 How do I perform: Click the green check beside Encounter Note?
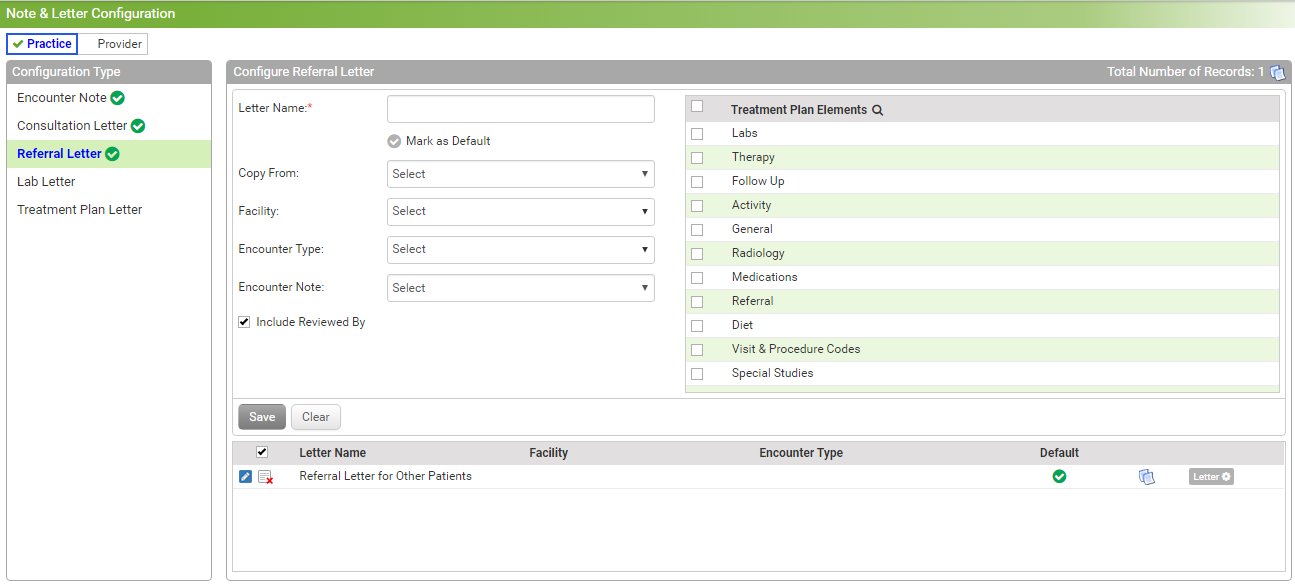[x=117, y=98]
